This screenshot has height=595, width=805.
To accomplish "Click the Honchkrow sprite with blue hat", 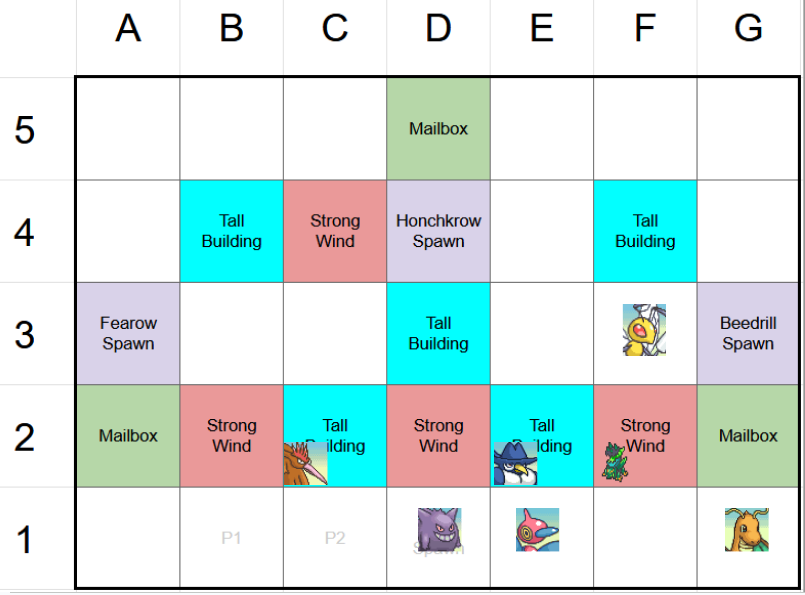I will (515, 463).
